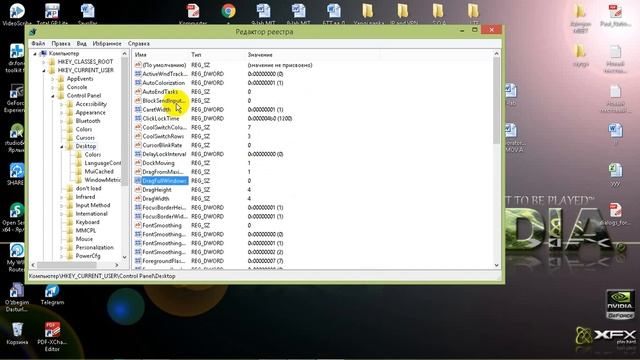The width and height of the screenshot is (640, 360).
Task: Select the FontSmoothing REG_SZ value name
Action: click(x=162, y=225)
